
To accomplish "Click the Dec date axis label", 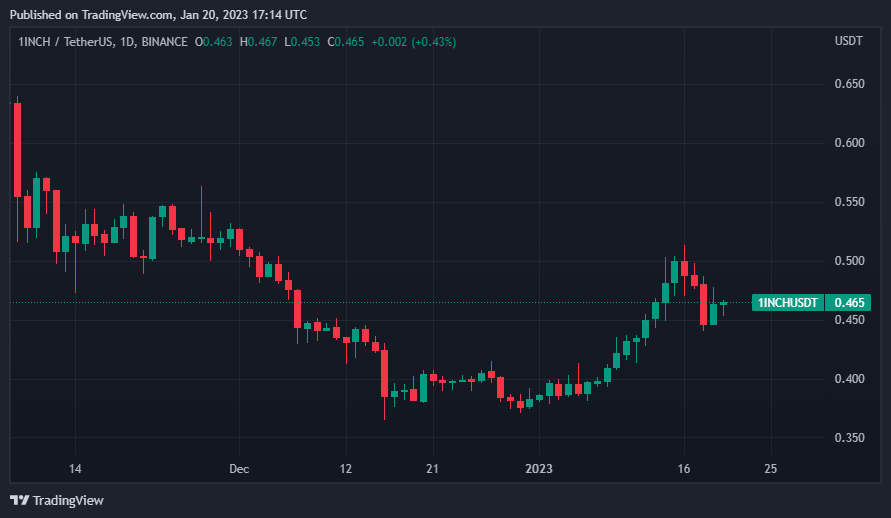I will coord(239,469).
